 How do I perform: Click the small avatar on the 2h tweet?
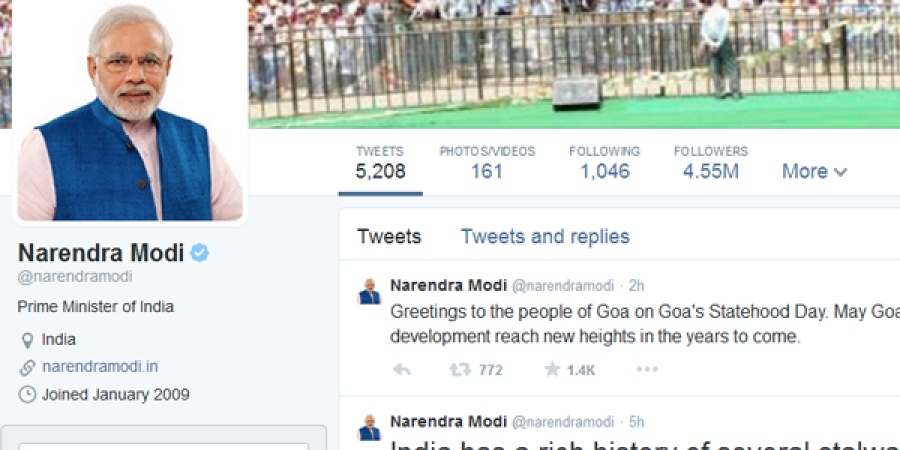[370, 291]
